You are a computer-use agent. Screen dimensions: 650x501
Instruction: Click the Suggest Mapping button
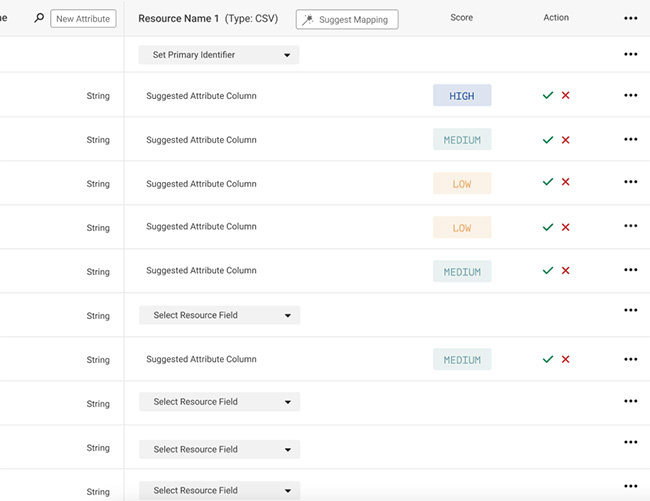347,19
